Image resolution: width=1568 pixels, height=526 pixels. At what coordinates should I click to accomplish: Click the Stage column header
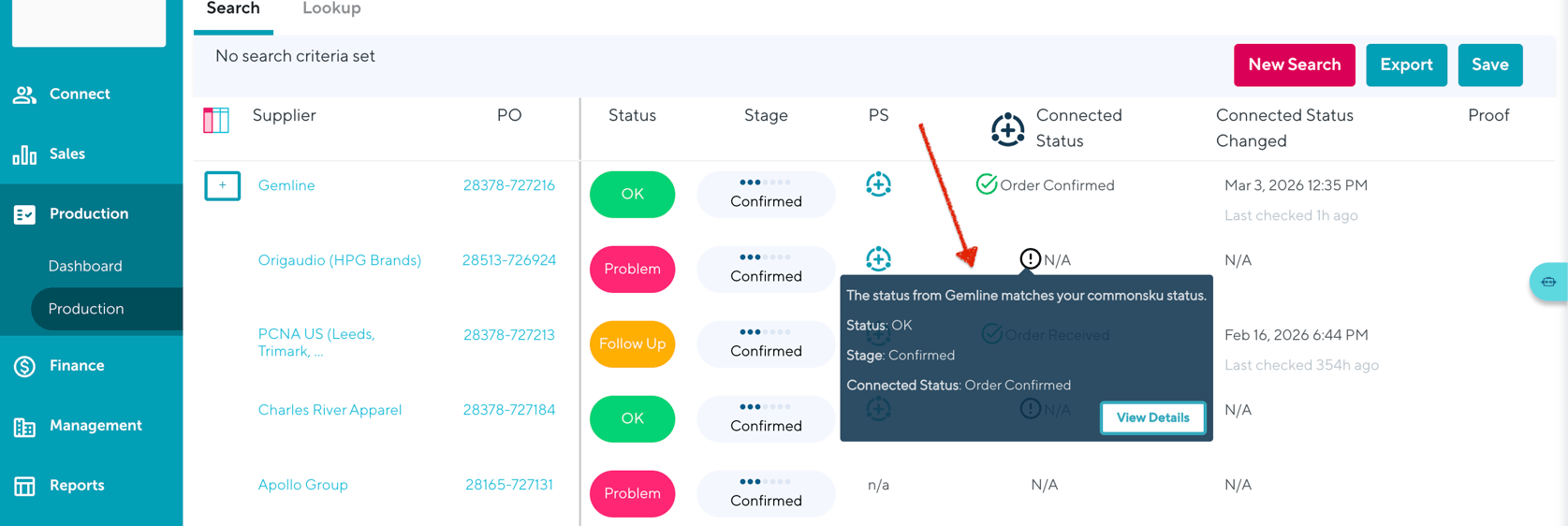[x=766, y=116]
